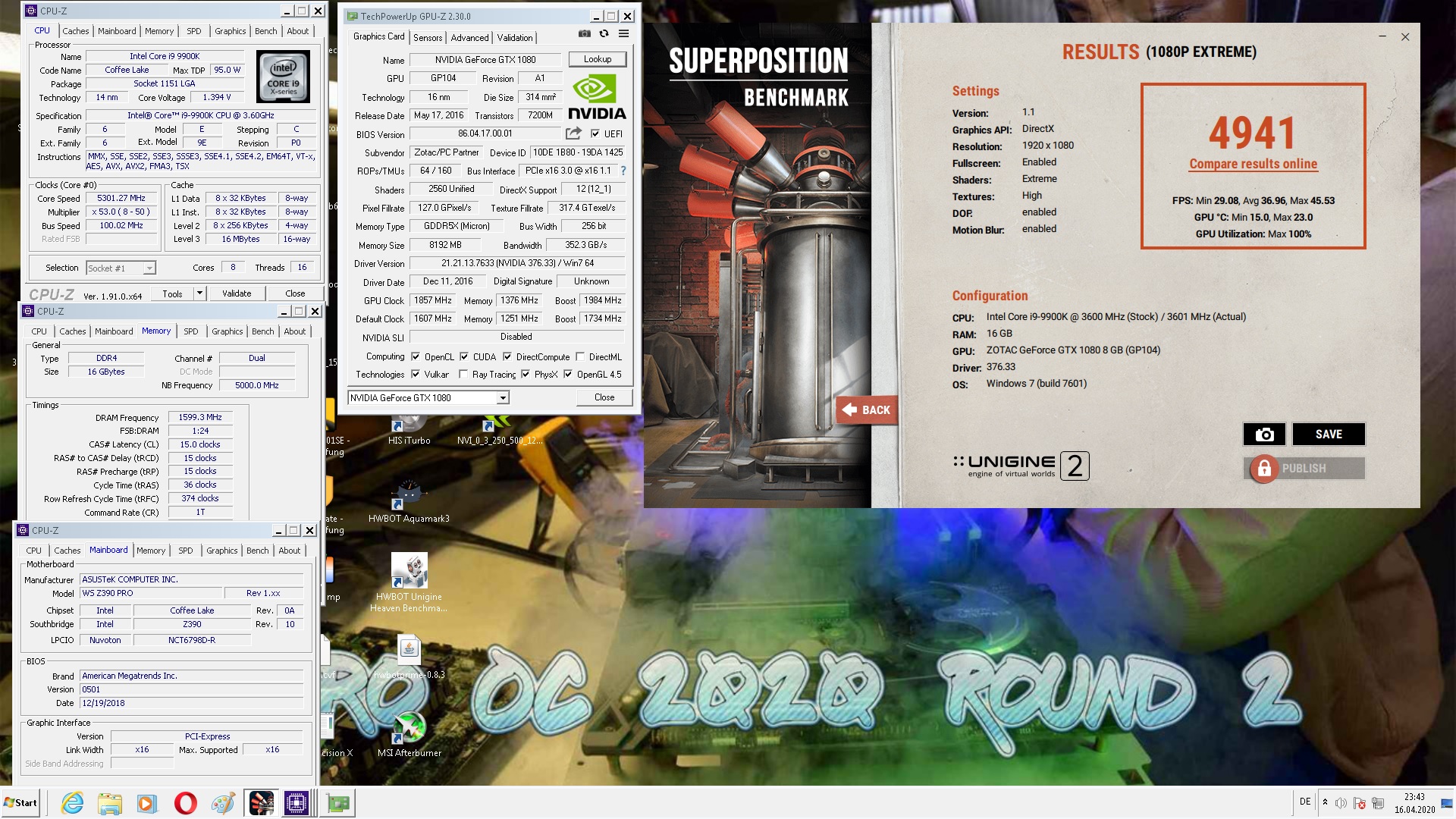This screenshot has width=1456, height=819.
Task: Click the Intel Core i9 logo in CPU-Z
Action: (283, 77)
